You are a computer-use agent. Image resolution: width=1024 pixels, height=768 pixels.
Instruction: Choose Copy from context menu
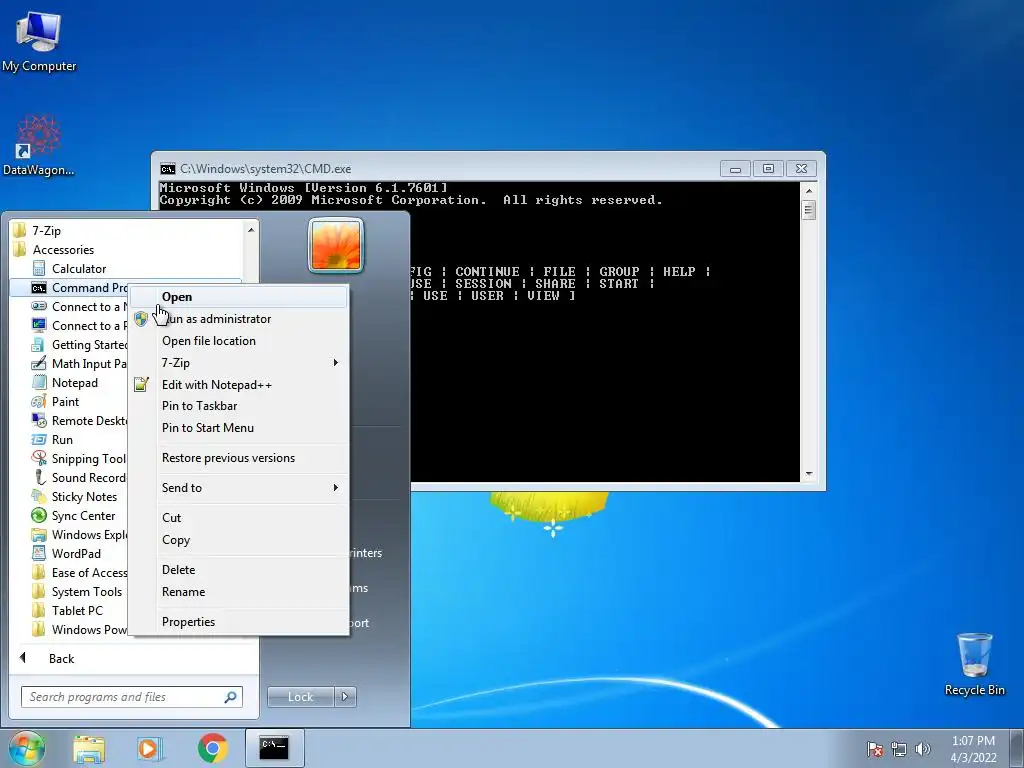click(x=239, y=540)
